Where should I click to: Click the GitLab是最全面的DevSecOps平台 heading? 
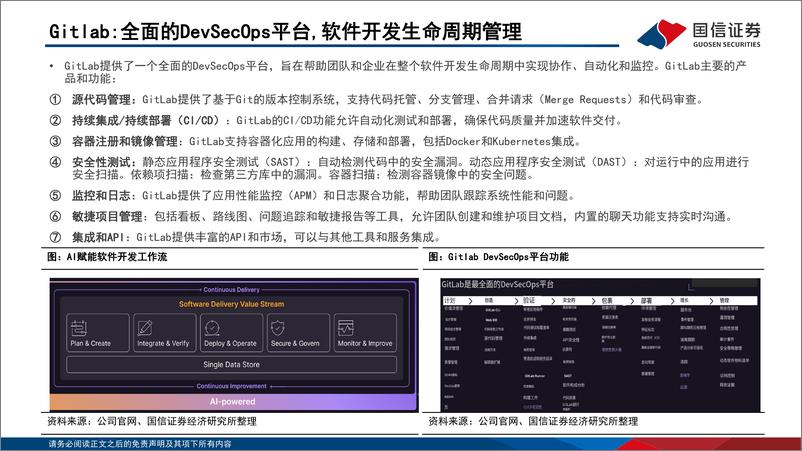(497, 284)
